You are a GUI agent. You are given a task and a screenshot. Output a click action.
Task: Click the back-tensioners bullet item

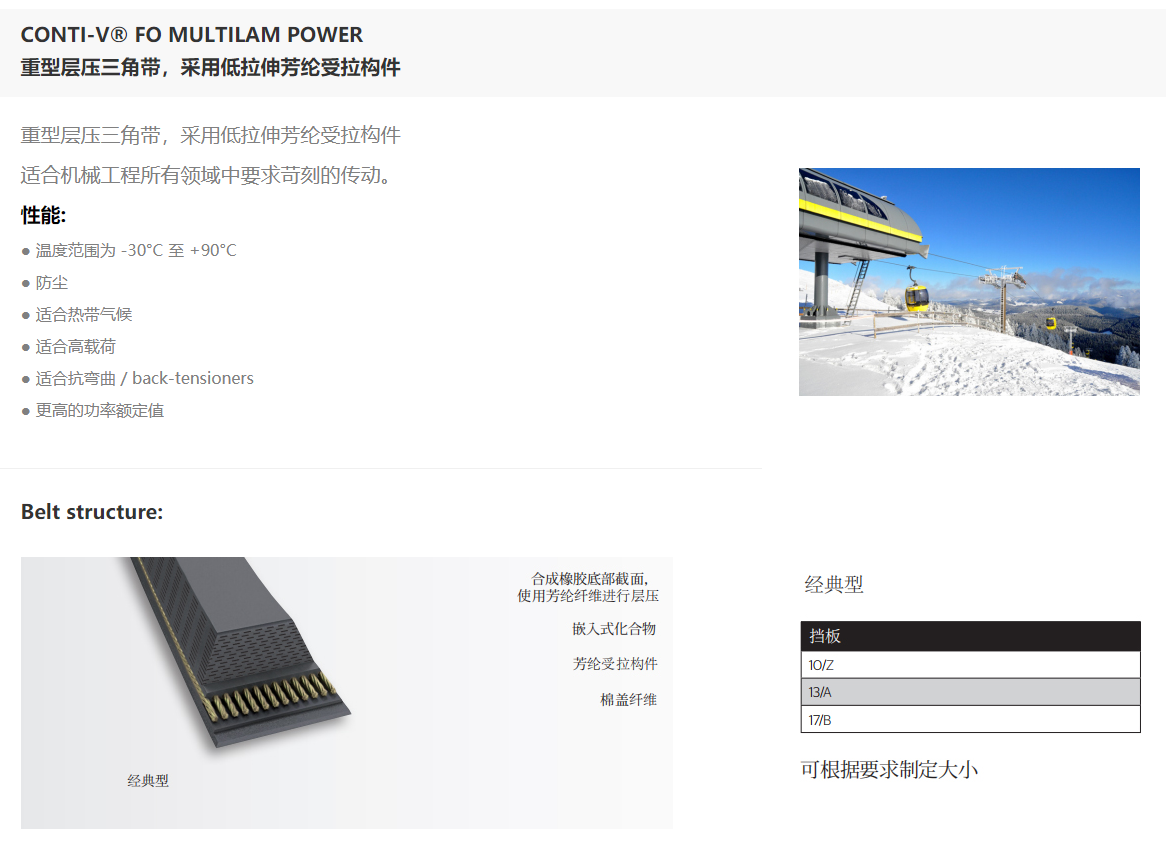(138, 379)
